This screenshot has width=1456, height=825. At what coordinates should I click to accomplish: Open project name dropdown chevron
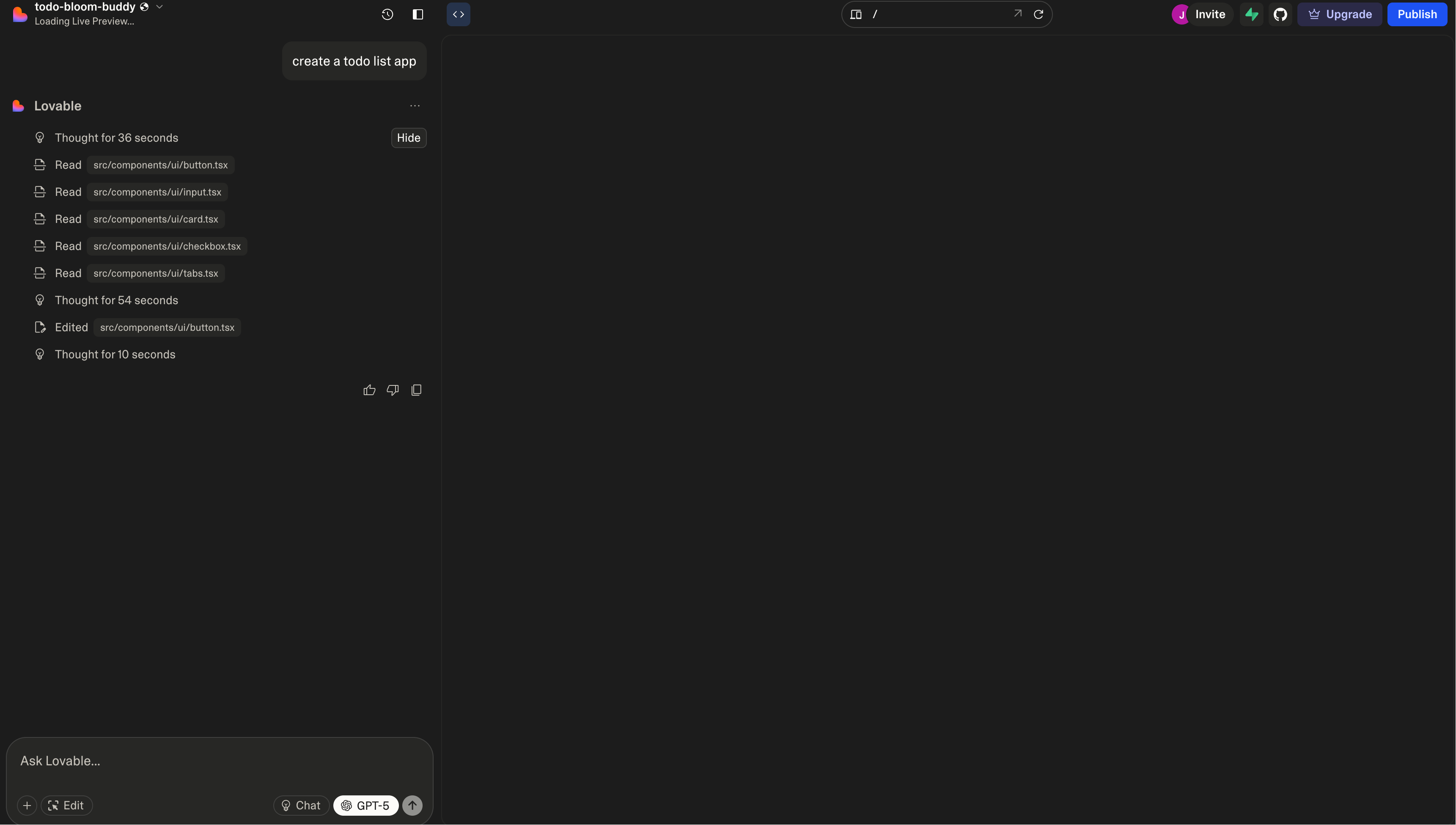(x=160, y=7)
